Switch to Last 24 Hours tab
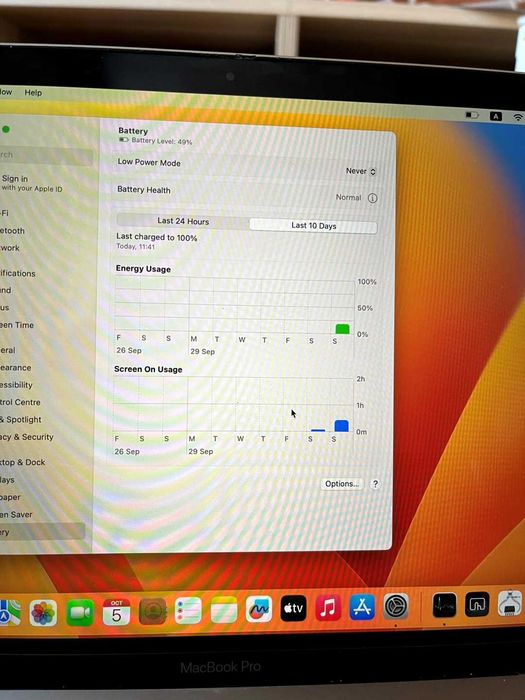 [x=183, y=221]
